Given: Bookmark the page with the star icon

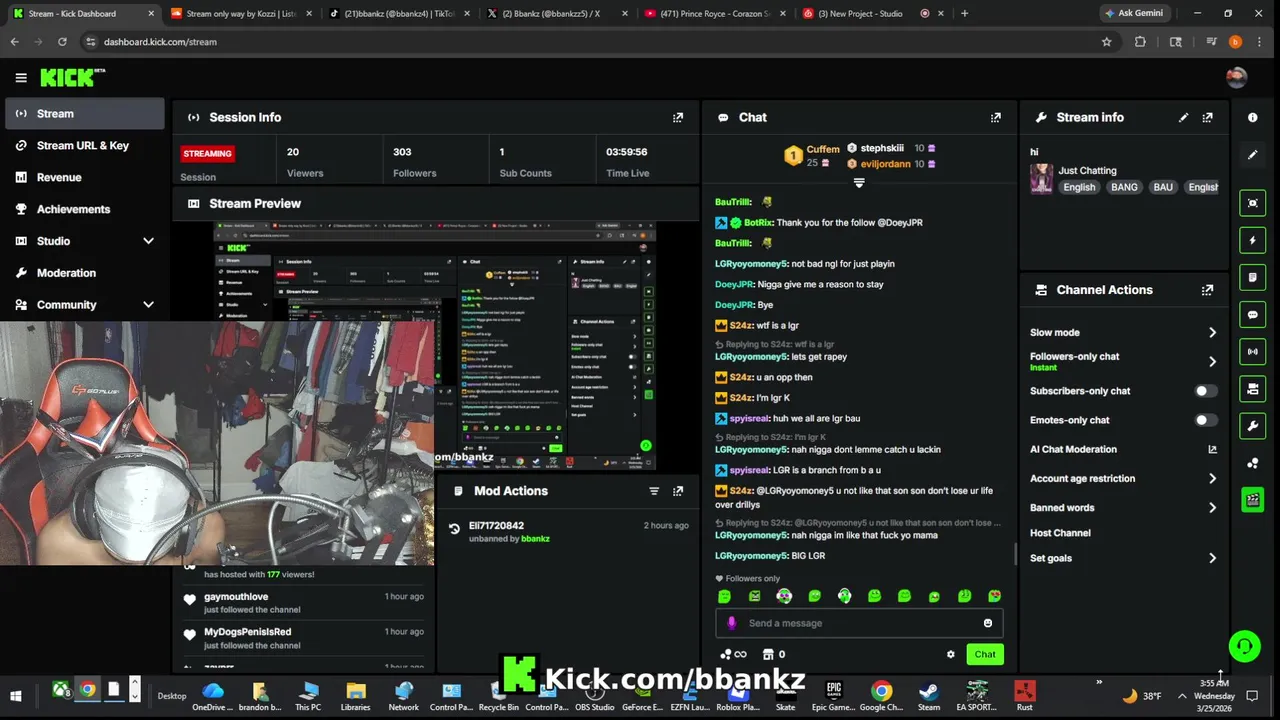Looking at the screenshot, I should click(1106, 42).
